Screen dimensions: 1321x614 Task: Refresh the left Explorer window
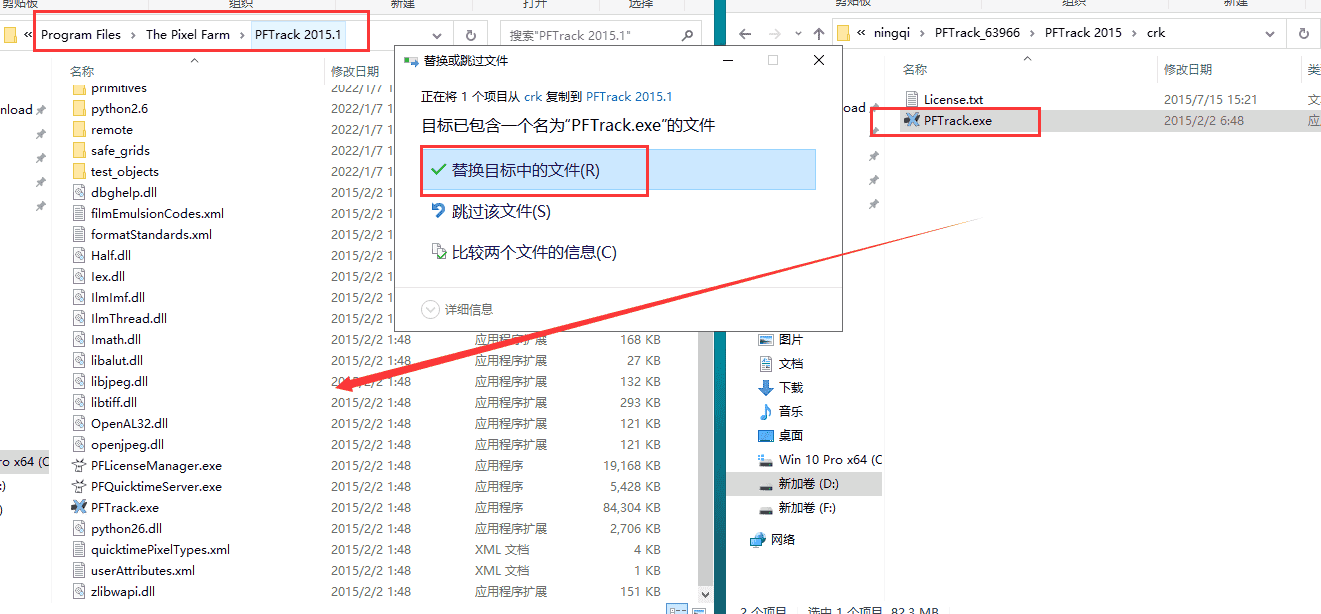[472, 35]
